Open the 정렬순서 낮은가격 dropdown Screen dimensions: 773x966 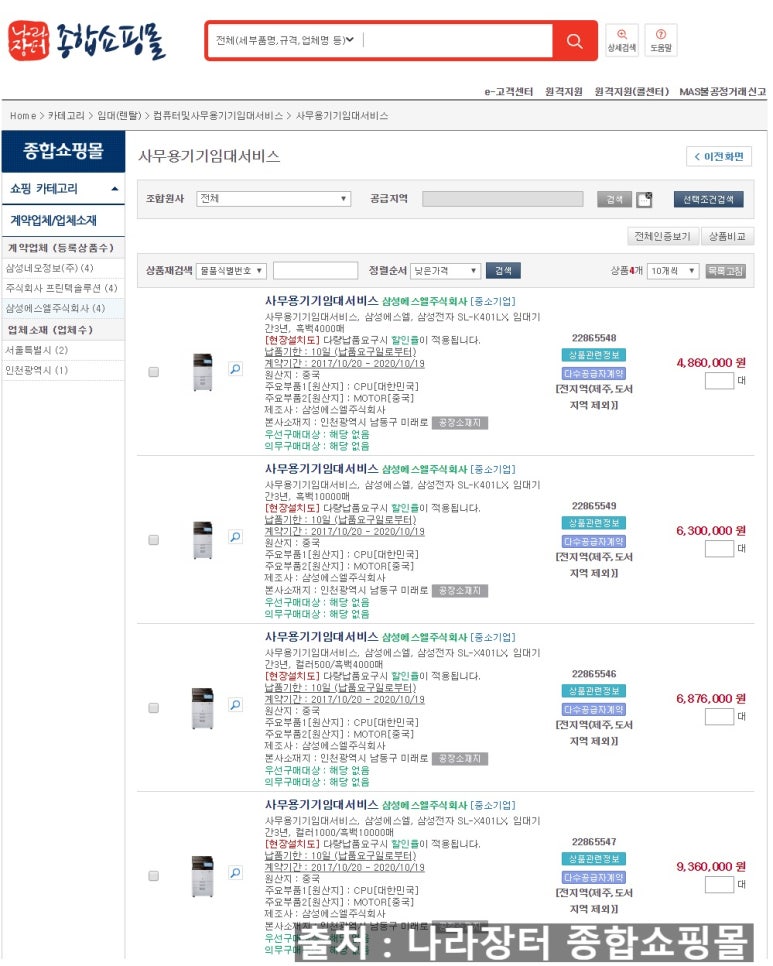coord(445,270)
